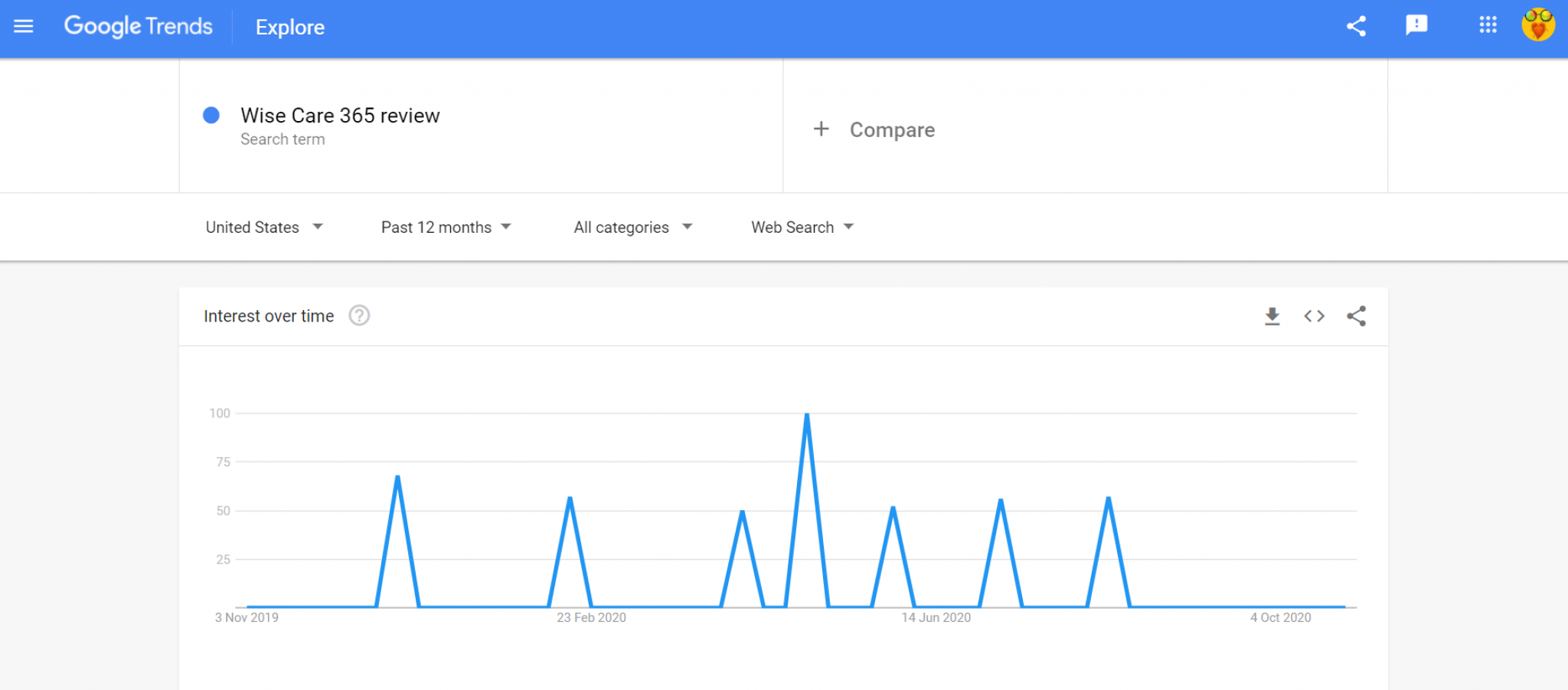The height and width of the screenshot is (690, 1568).
Task: Click the highest peak on the chart
Action: click(807, 414)
